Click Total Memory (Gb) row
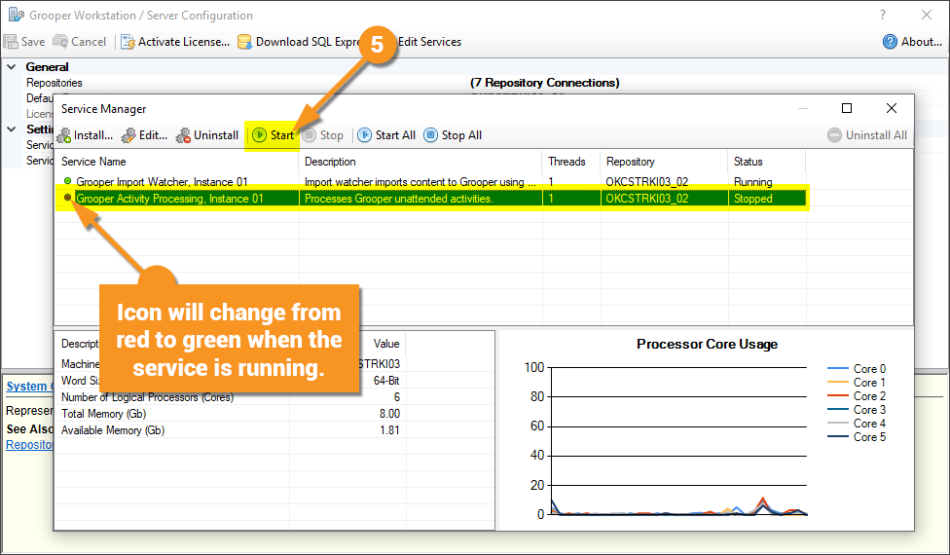 click(x=230, y=414)
